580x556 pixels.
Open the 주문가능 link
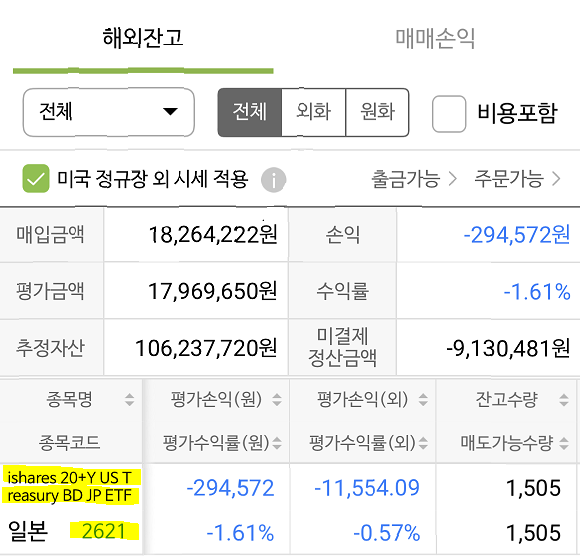pos(517,179)
